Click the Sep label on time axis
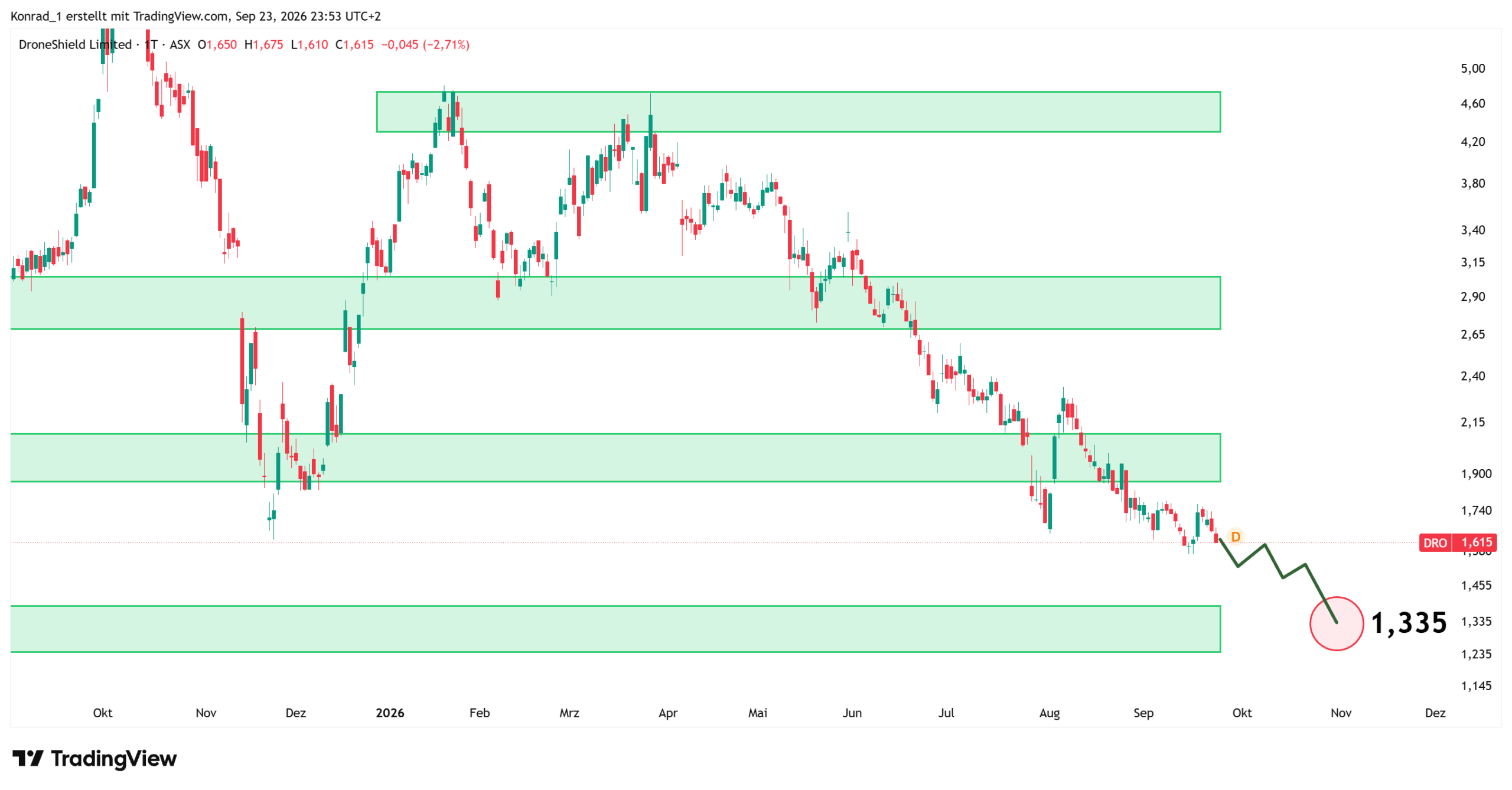The image size is (1512, 790). click(x=1143, y=713)
